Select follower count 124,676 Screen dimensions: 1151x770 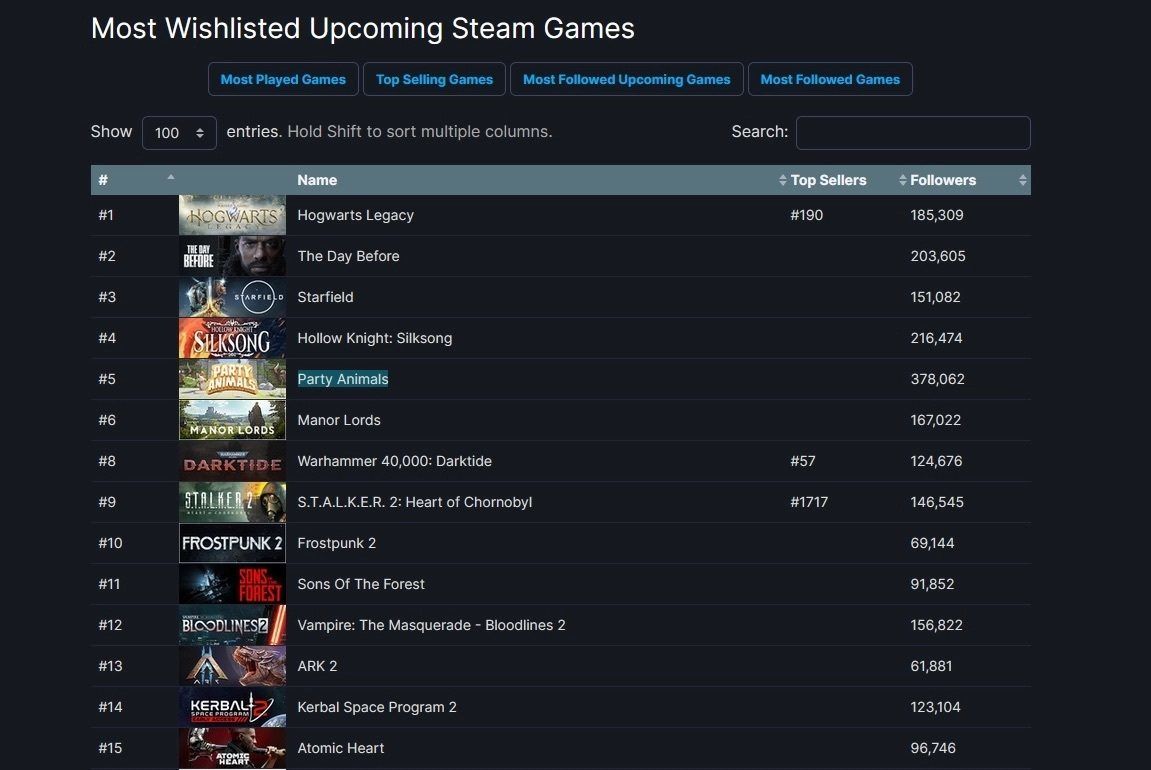[936, 461]
